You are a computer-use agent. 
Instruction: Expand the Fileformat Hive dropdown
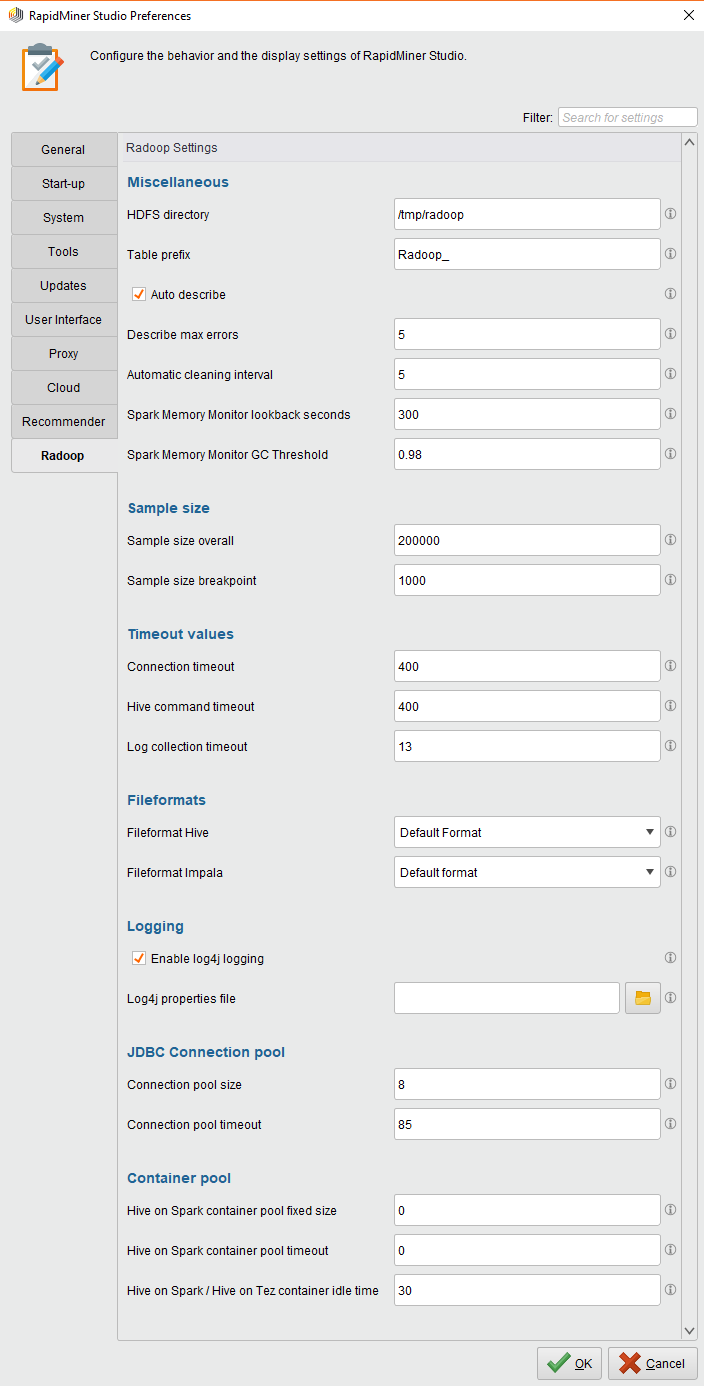pos(649,832)
